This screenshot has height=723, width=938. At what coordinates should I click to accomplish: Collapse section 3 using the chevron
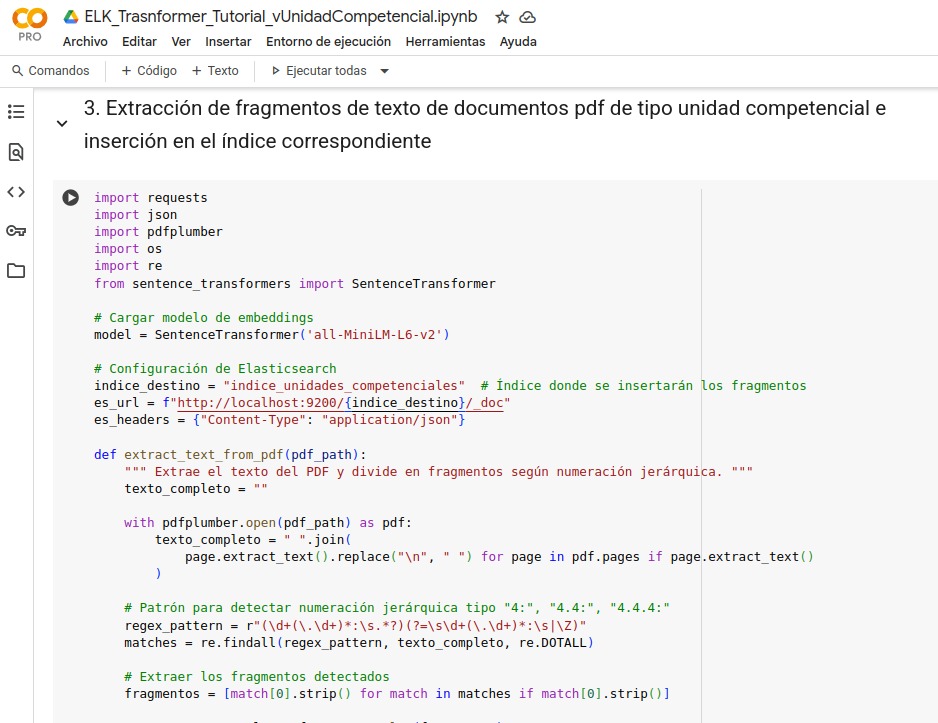point(62,124)
